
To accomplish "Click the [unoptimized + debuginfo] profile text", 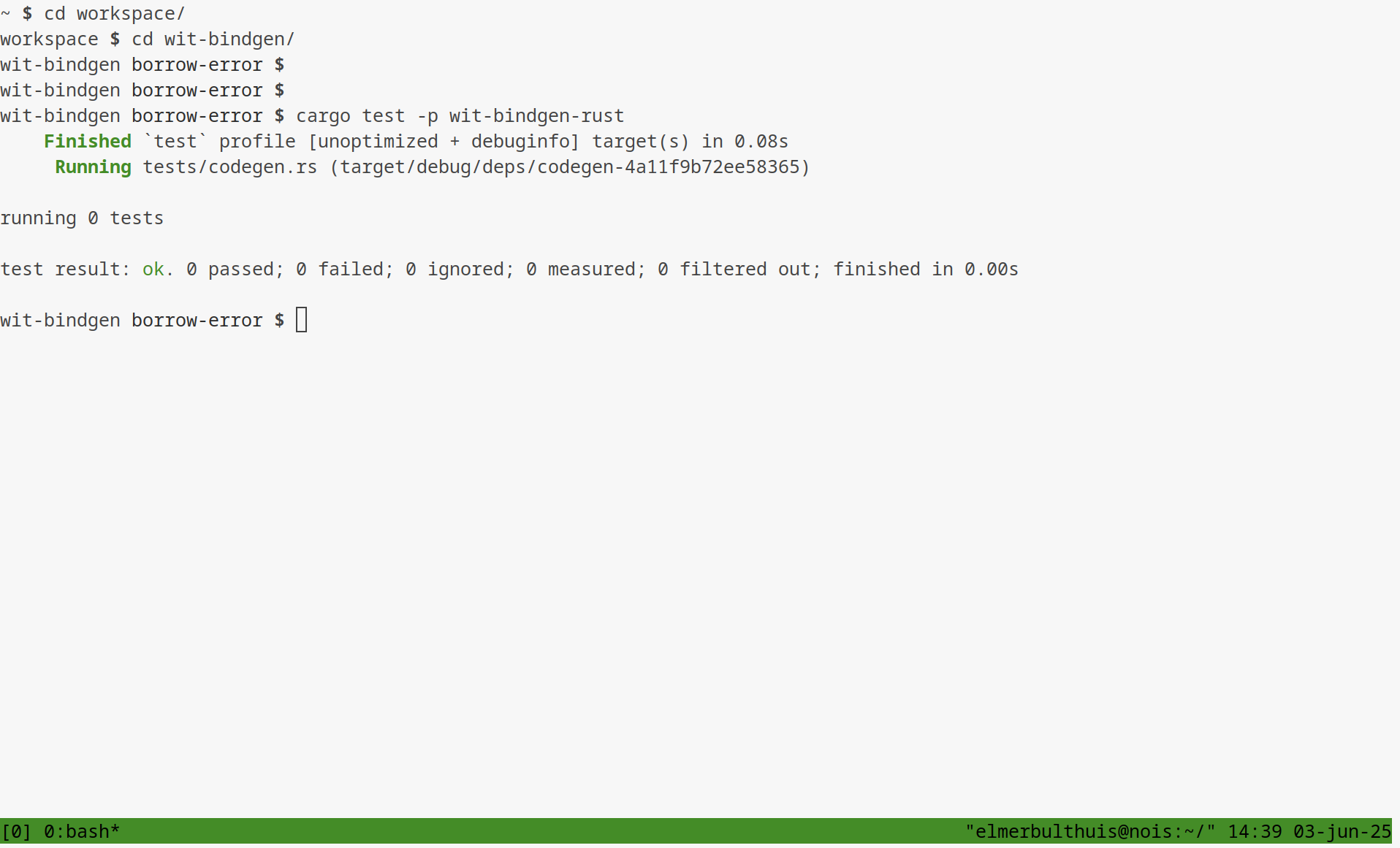I will [x=444, y=141].
